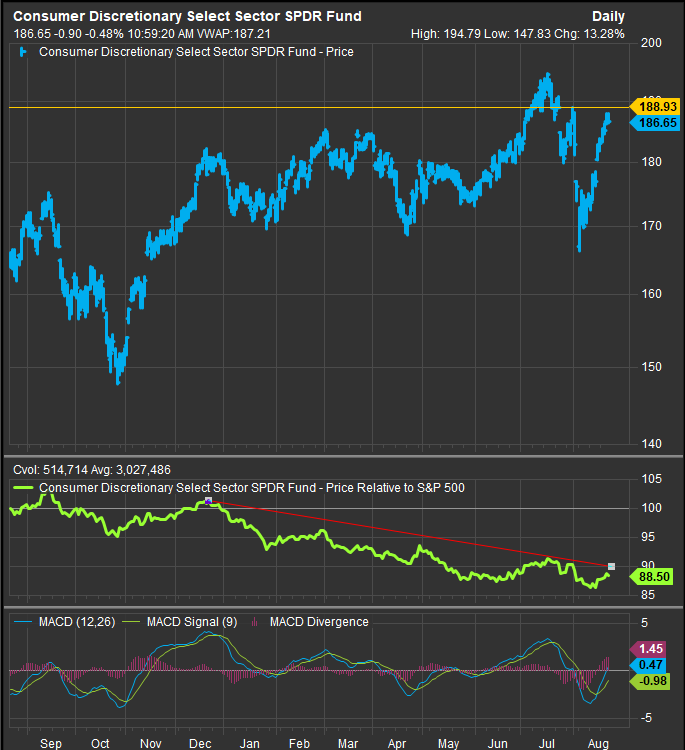Click the 'May' month label on time axis
The image size is (685, 750).
(448, 743)
